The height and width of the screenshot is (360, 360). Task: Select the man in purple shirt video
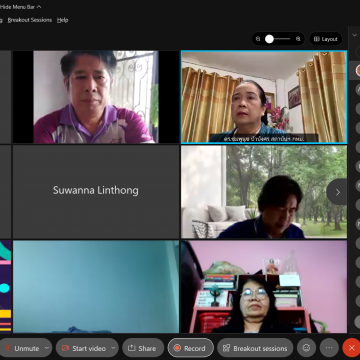click(96, 97)
